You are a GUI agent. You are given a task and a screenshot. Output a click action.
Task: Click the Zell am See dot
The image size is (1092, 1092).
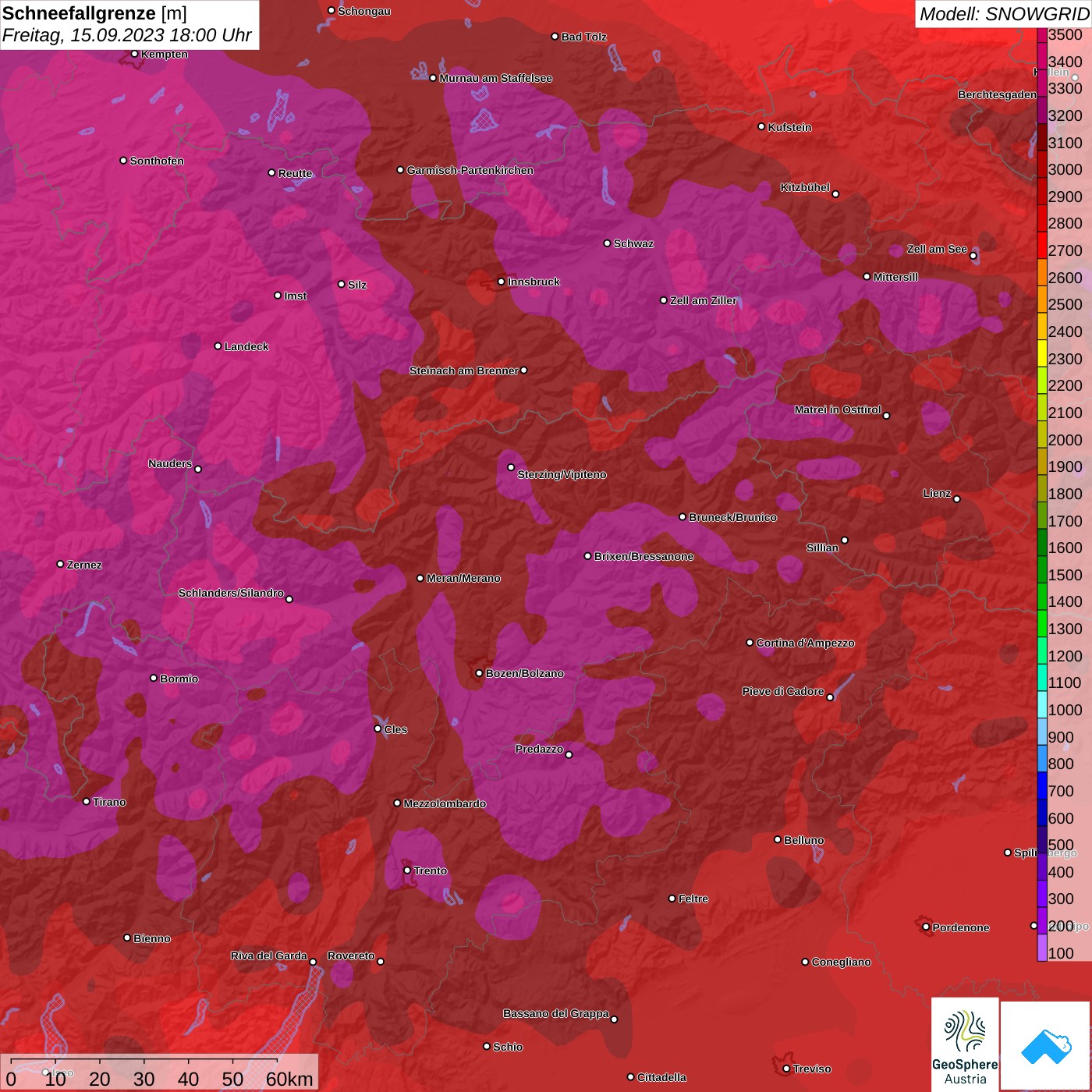[973, 256]
